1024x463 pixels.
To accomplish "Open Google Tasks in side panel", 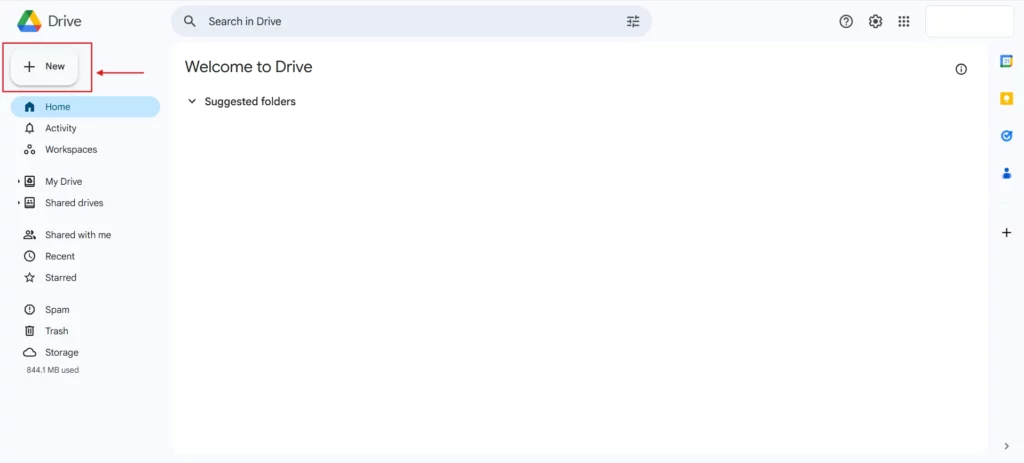I will click(1006, 136).
